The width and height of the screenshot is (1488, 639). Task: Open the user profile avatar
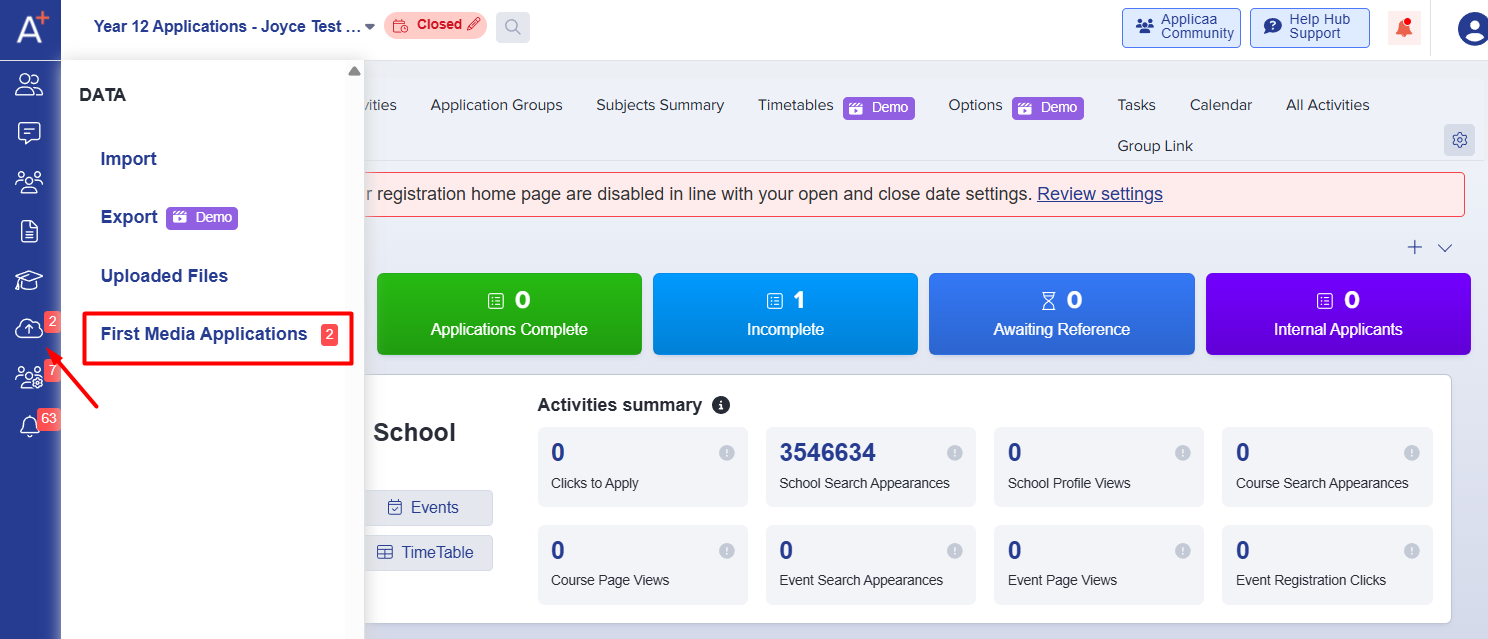1472,29
